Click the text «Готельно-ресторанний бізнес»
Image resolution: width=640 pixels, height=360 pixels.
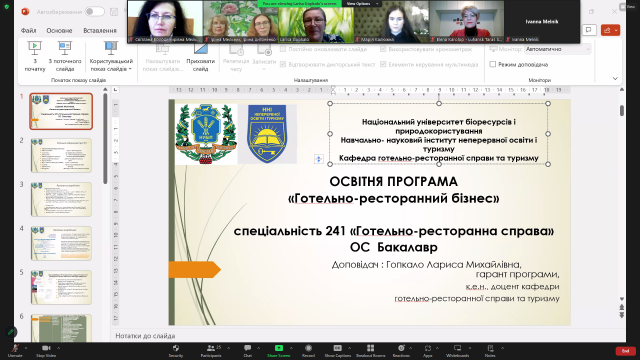tap(393, 198)
